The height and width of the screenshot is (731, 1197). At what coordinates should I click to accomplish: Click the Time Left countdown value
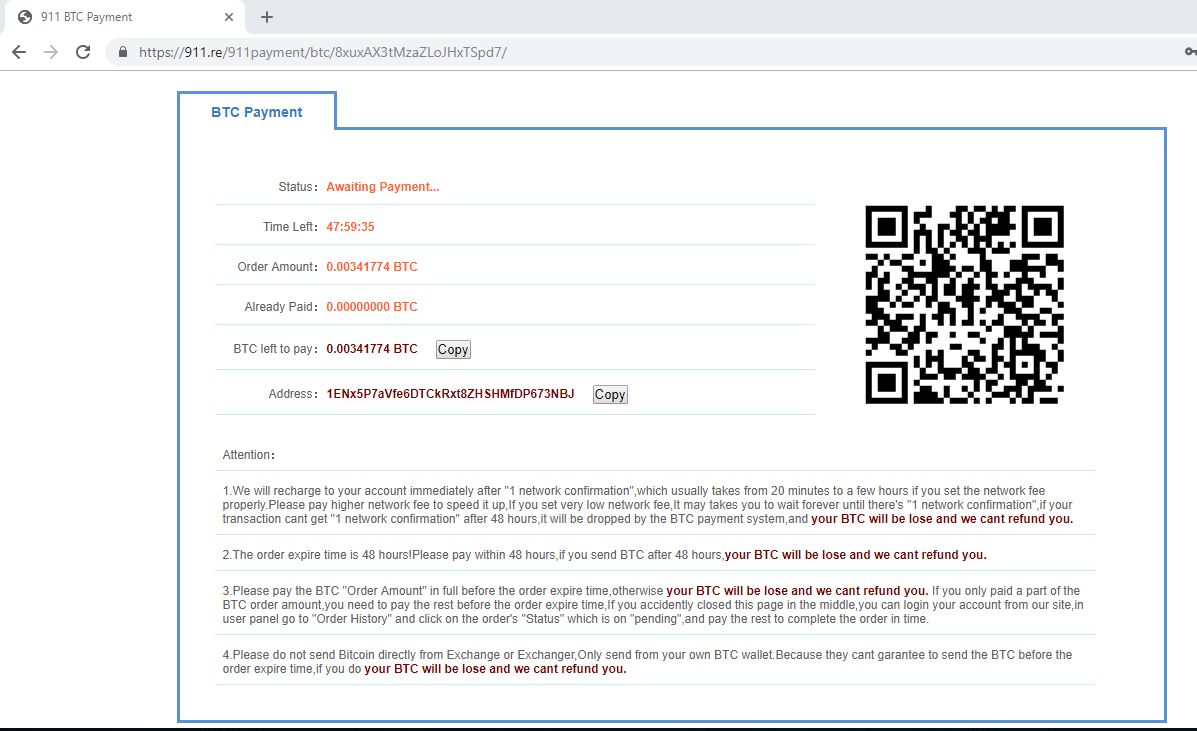[x=350, y=227]
